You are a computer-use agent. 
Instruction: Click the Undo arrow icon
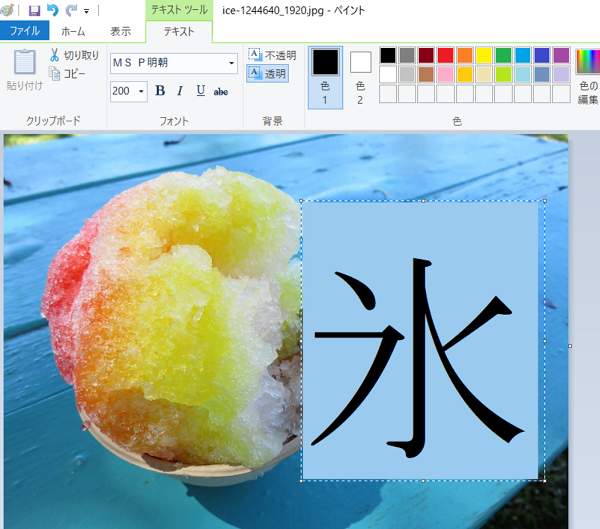tap(53, 10)
